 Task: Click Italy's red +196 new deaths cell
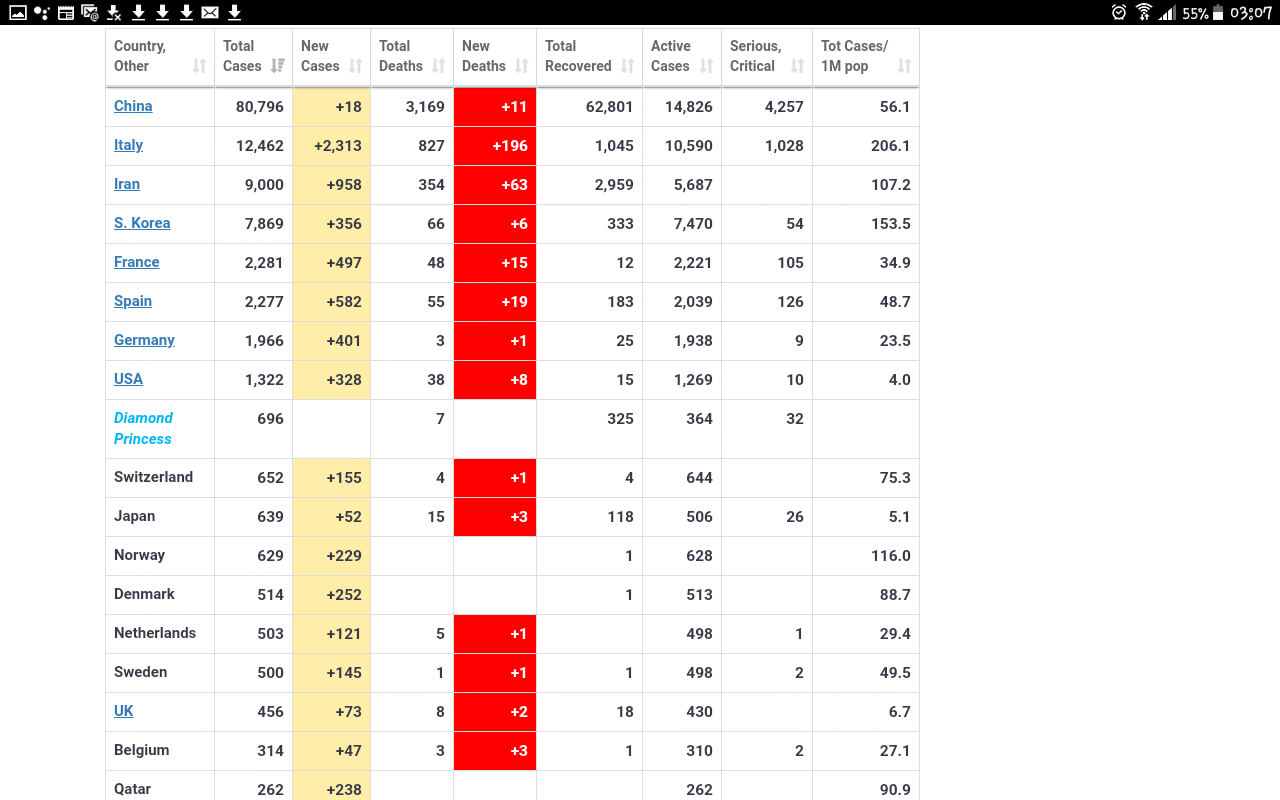point(495,146)
